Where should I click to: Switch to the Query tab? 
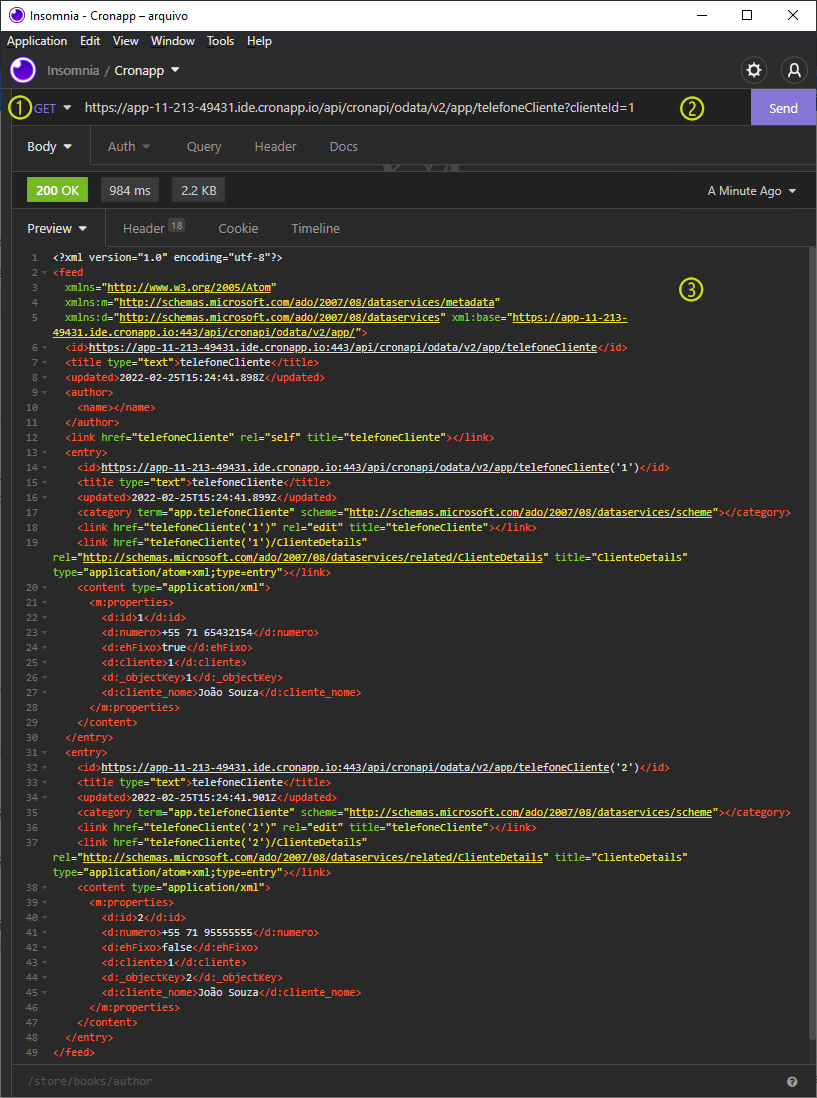(x=204, y=146)
